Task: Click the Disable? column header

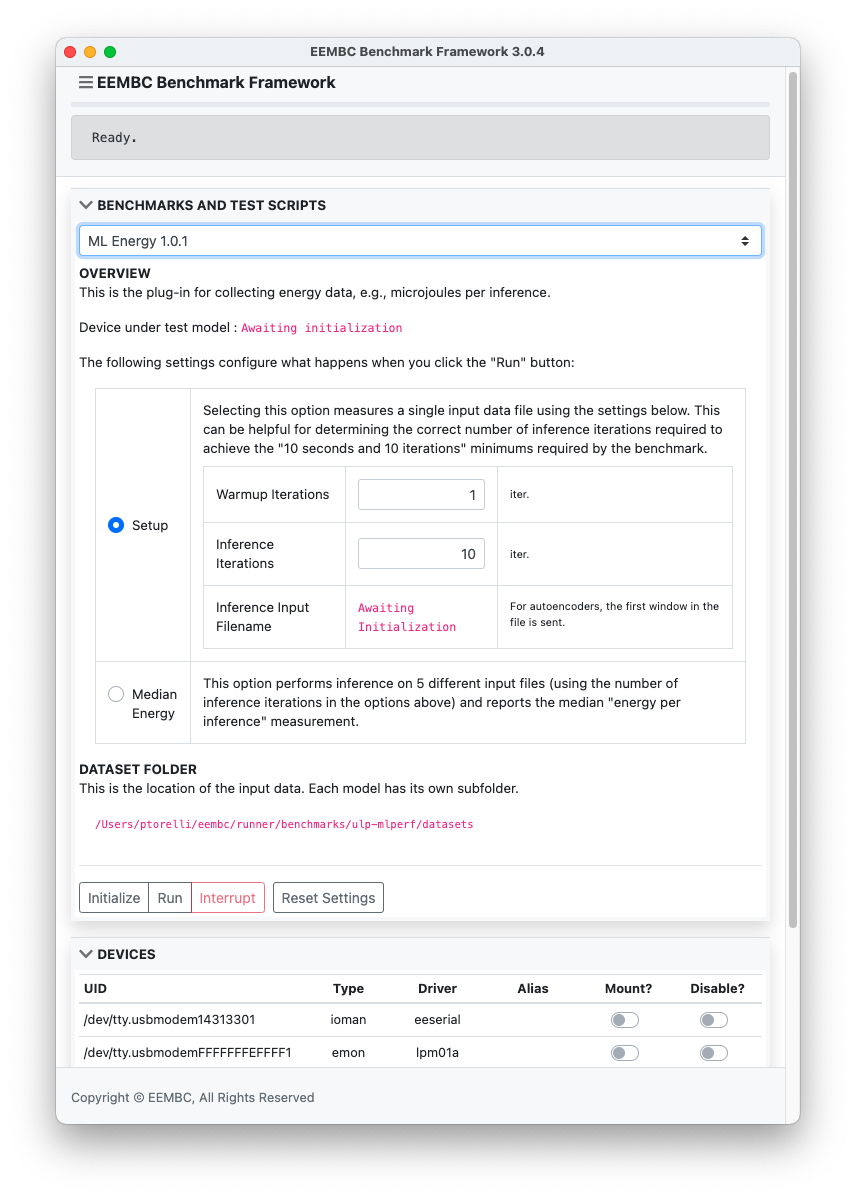Action: point(717,989)
